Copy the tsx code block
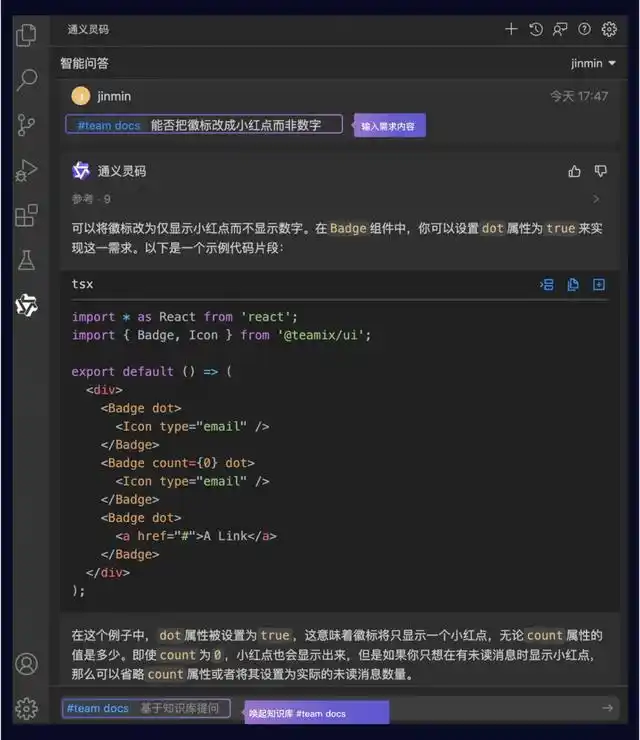The width and height of the screenshot is (640, 740). tap(573, 285)
